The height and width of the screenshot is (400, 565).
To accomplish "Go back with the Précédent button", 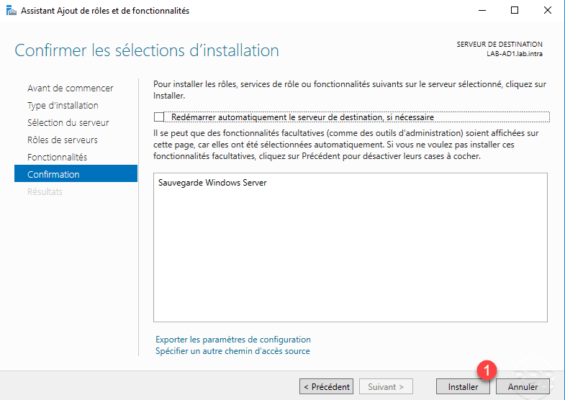I will click(326, 387).
